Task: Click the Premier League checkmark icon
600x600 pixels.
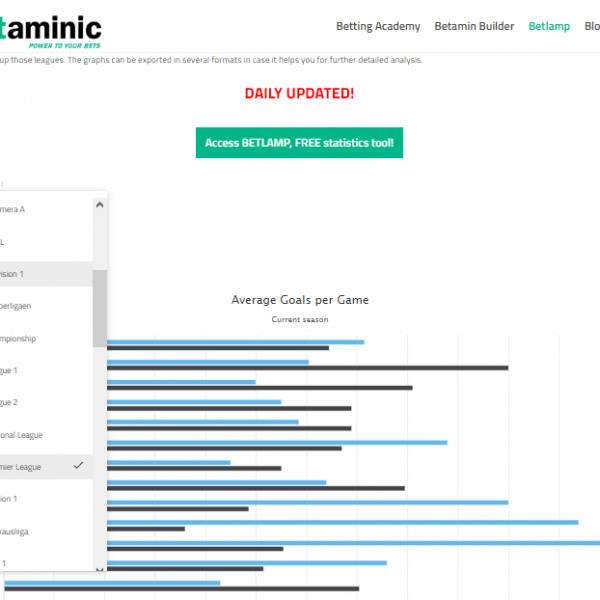Action: coord(78,466)
